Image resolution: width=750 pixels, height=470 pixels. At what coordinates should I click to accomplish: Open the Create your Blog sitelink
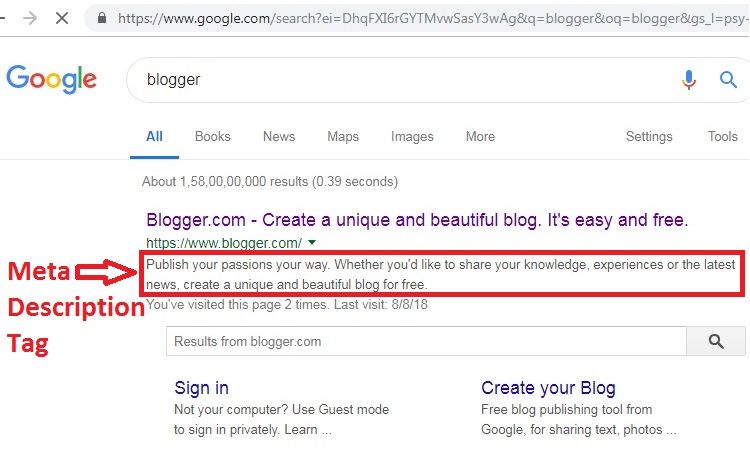click(548, 388)
